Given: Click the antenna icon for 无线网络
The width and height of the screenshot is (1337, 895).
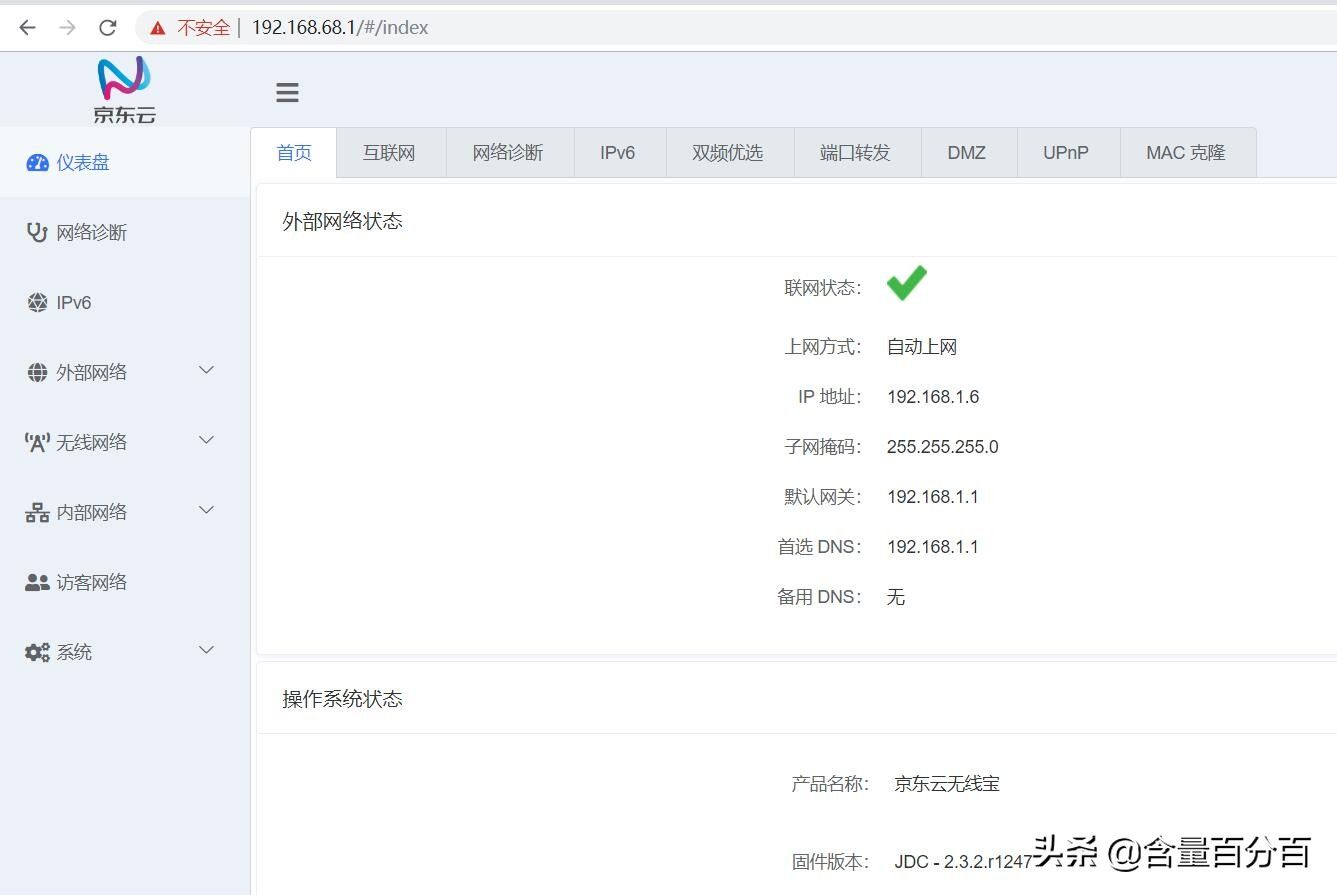Looking at the screenshot, I should pyautogui.click(x=37, y=443).
